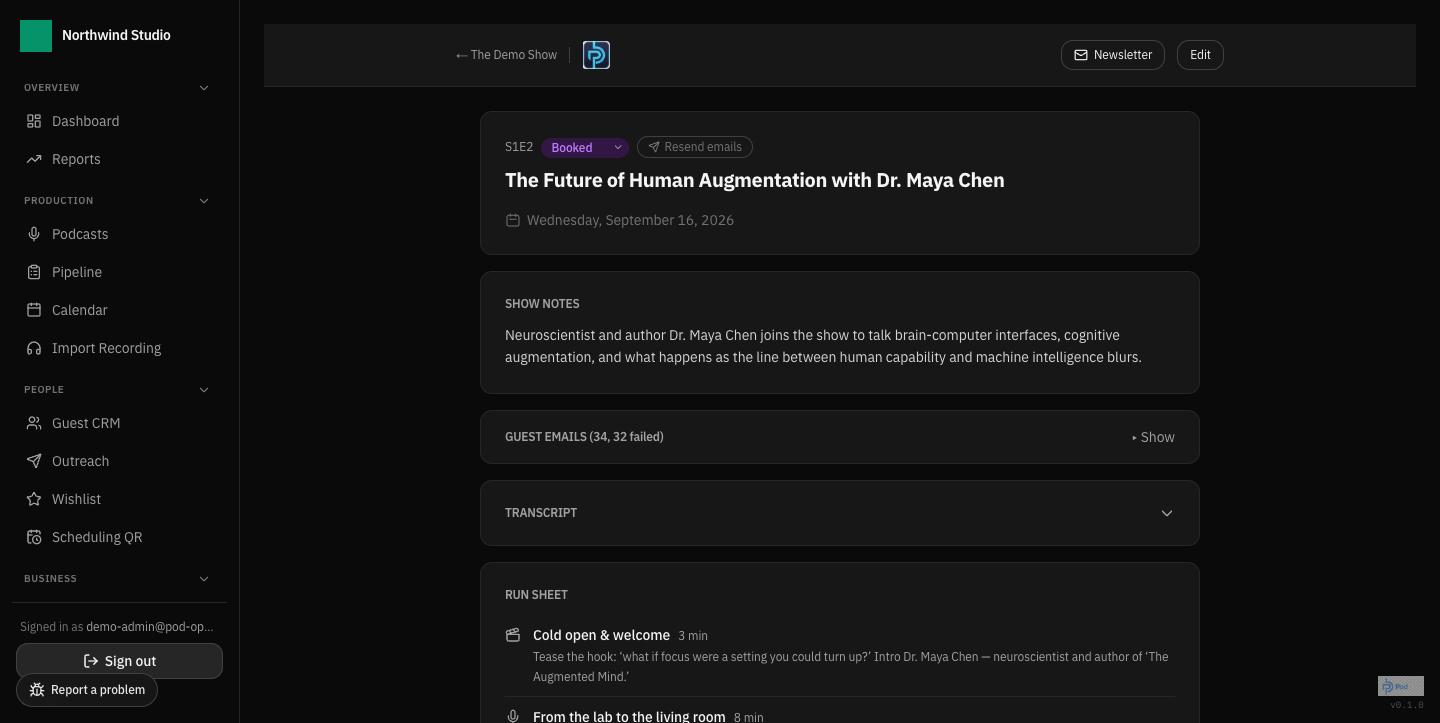This screenshot has width=1440, height=723.
Task: Click Resend emails button
Action: pyautogui.click(x=695, y=147)
